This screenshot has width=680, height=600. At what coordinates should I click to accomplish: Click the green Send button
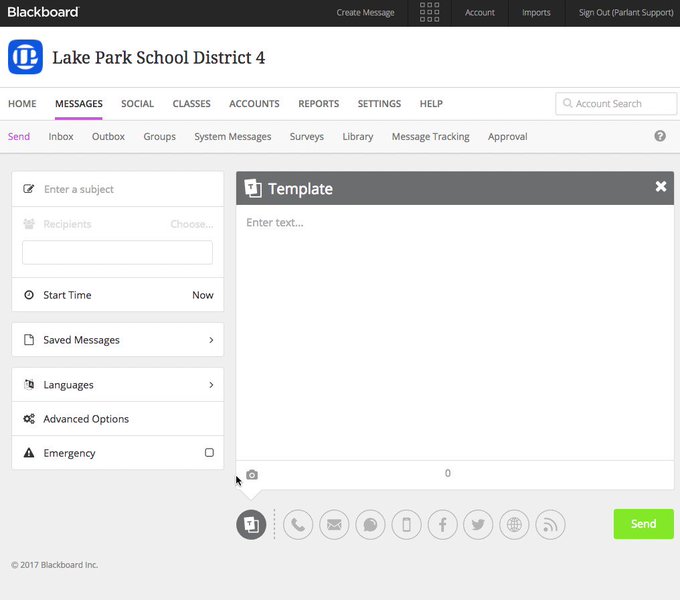(644, 524)
